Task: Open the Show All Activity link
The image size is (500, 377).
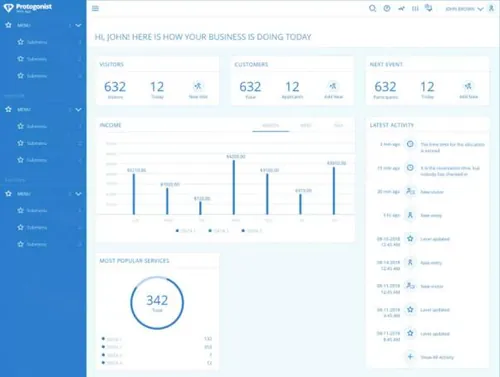Action: tap(437, 357)
